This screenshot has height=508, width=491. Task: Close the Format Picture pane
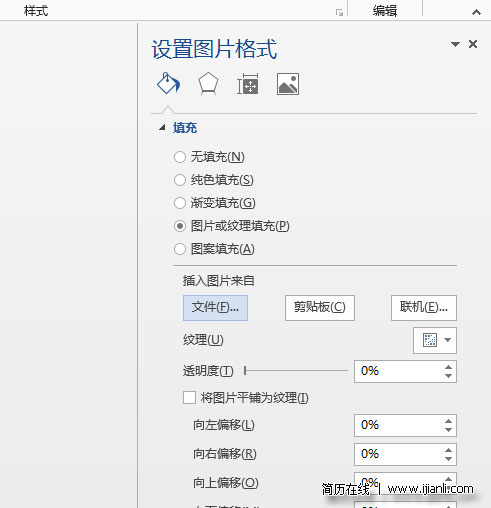pos(473,44)
